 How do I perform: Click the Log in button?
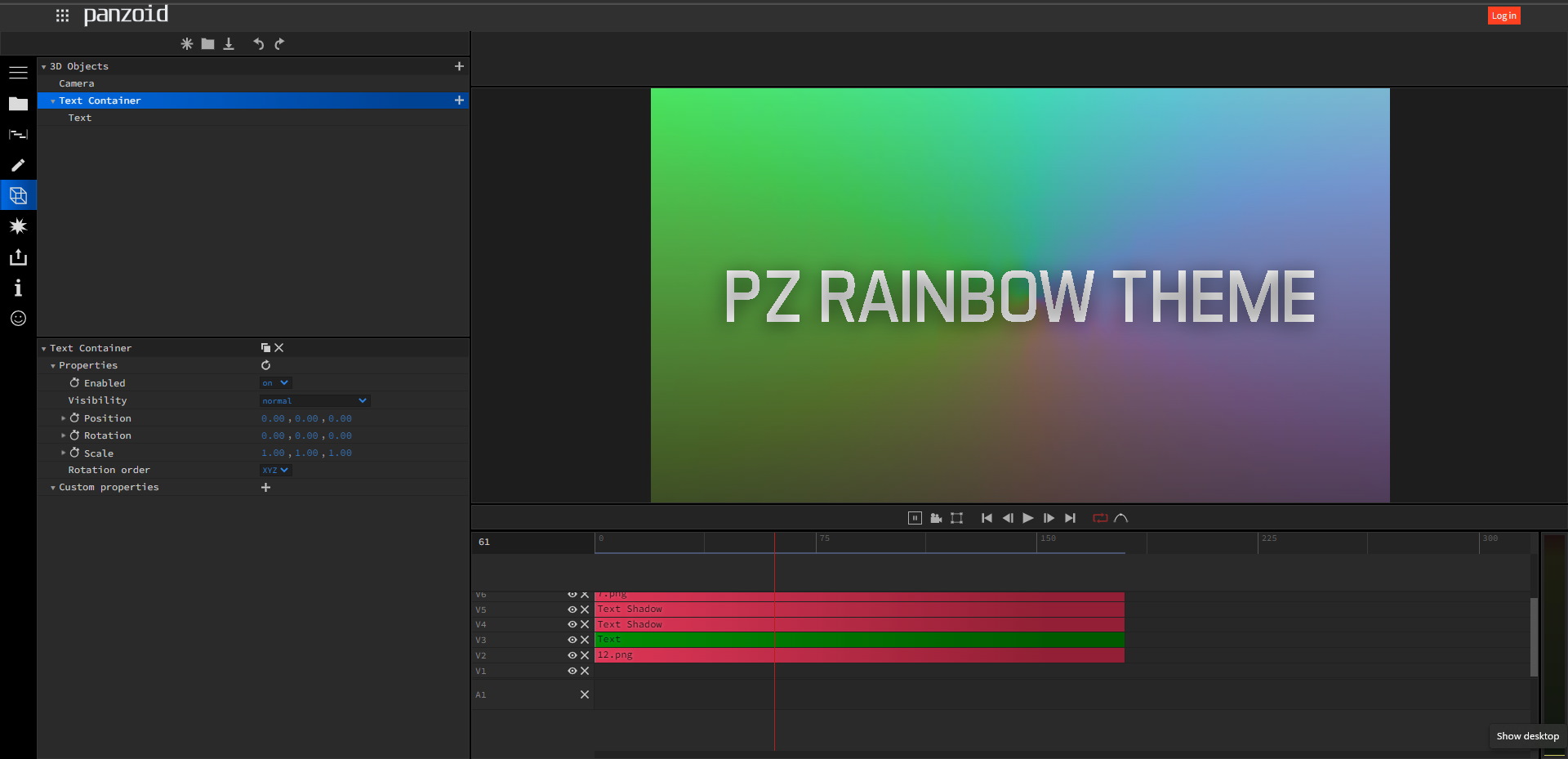[x=1503, y=15]
